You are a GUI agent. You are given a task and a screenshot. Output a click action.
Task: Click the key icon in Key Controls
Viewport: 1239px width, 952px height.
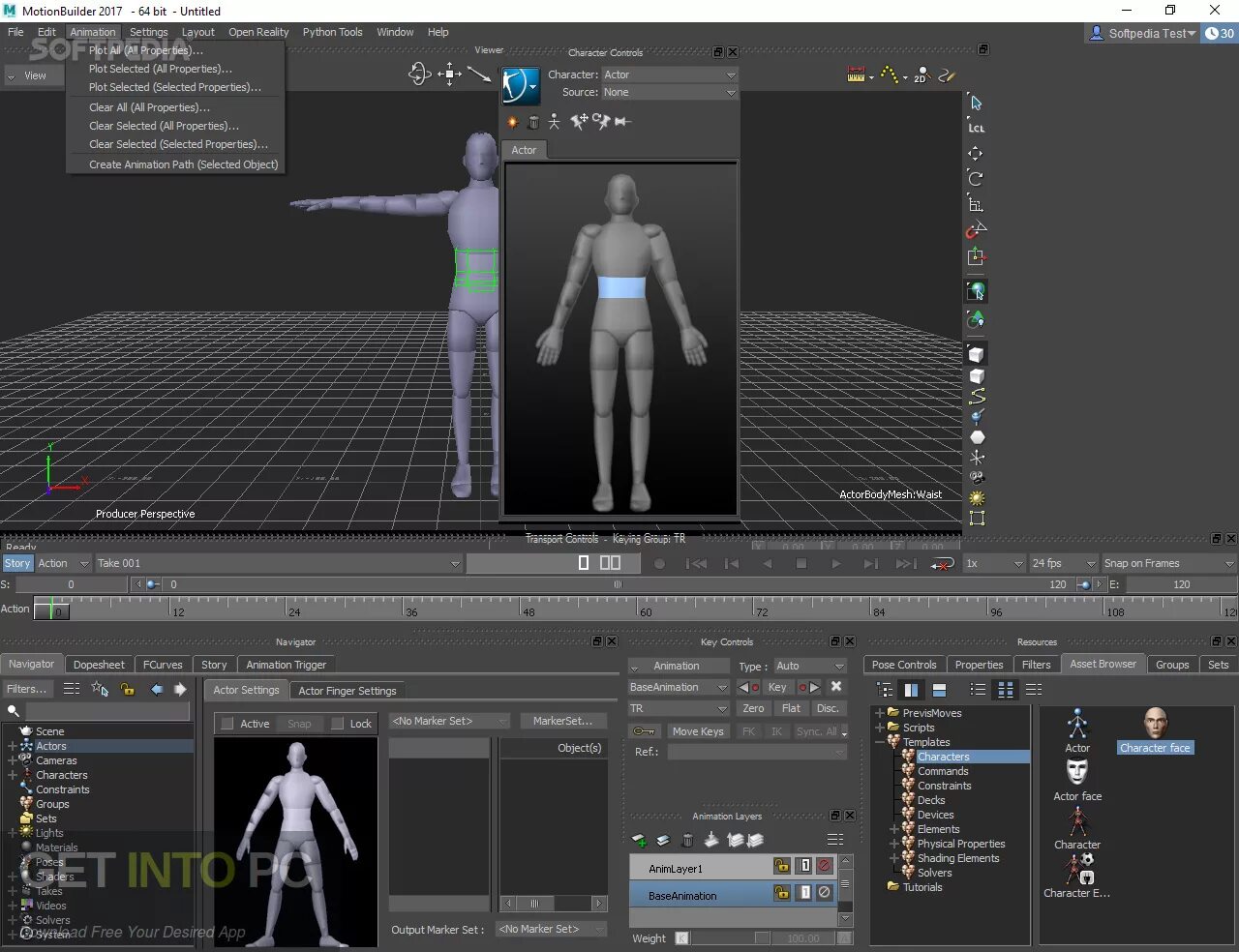[645, 731]
